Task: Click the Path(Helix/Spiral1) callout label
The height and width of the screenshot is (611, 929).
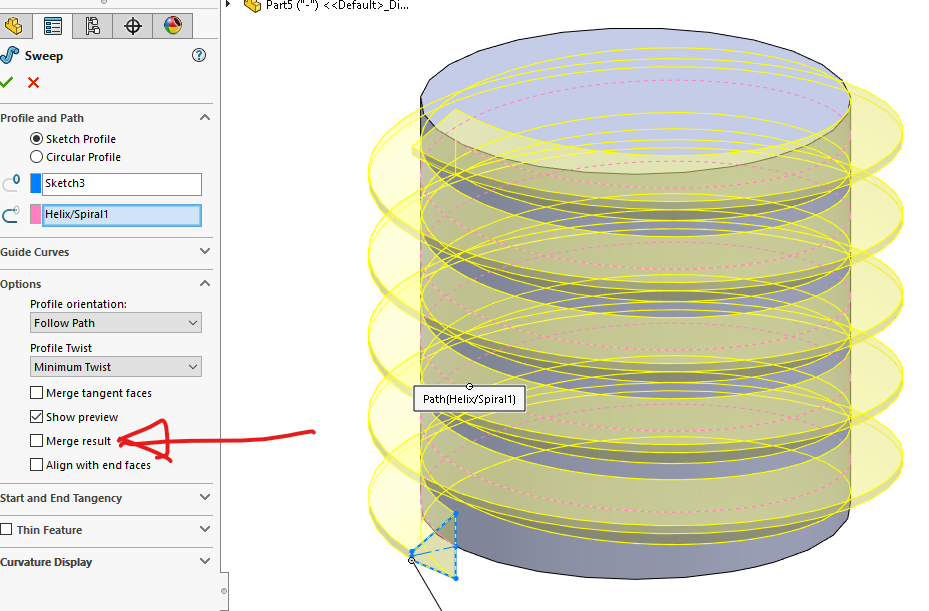Action: [469, 399]
